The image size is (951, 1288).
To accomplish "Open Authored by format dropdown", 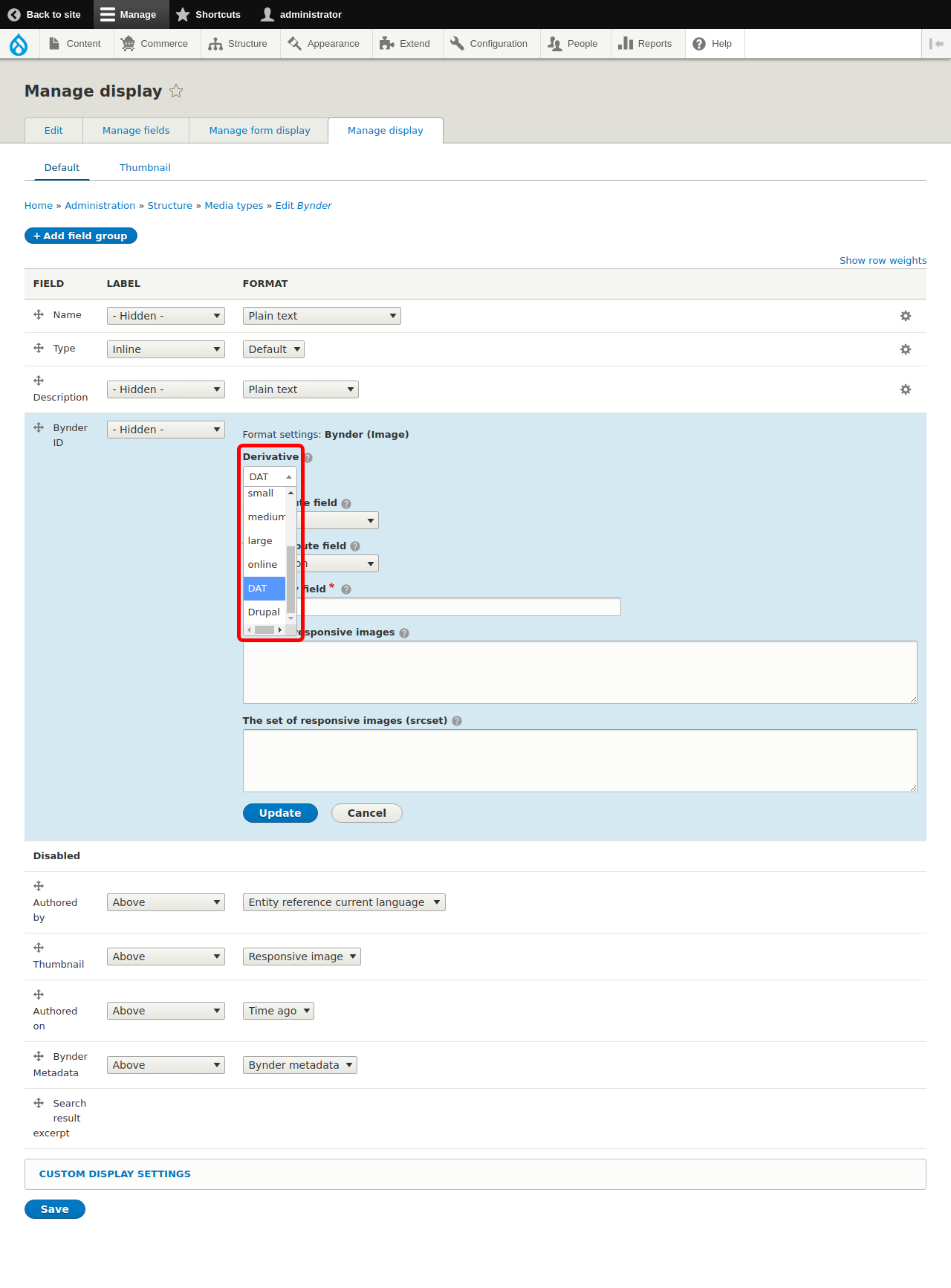I will coord(344,902).
